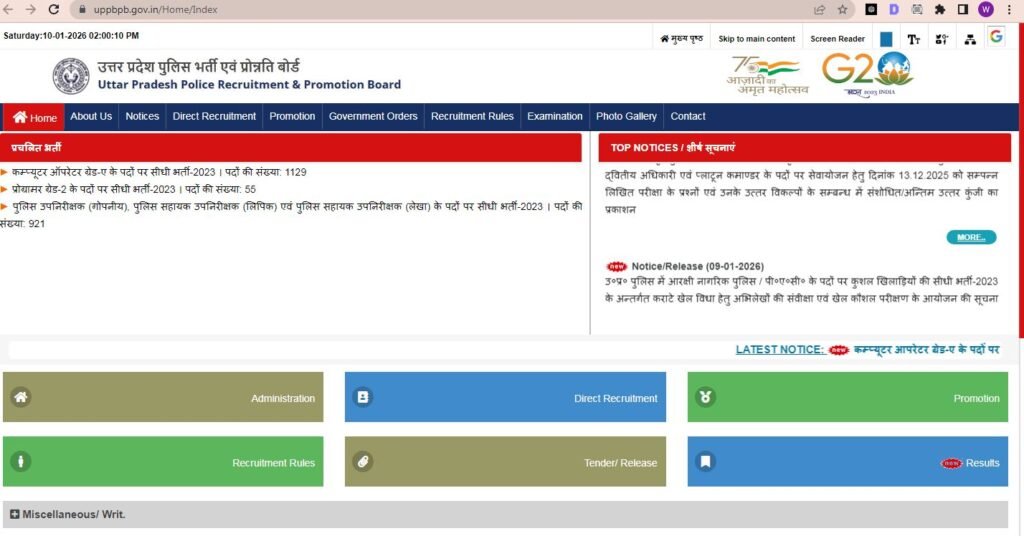Open the Government Orders menu
This screenshot has width=1024, height=536.
373,116
